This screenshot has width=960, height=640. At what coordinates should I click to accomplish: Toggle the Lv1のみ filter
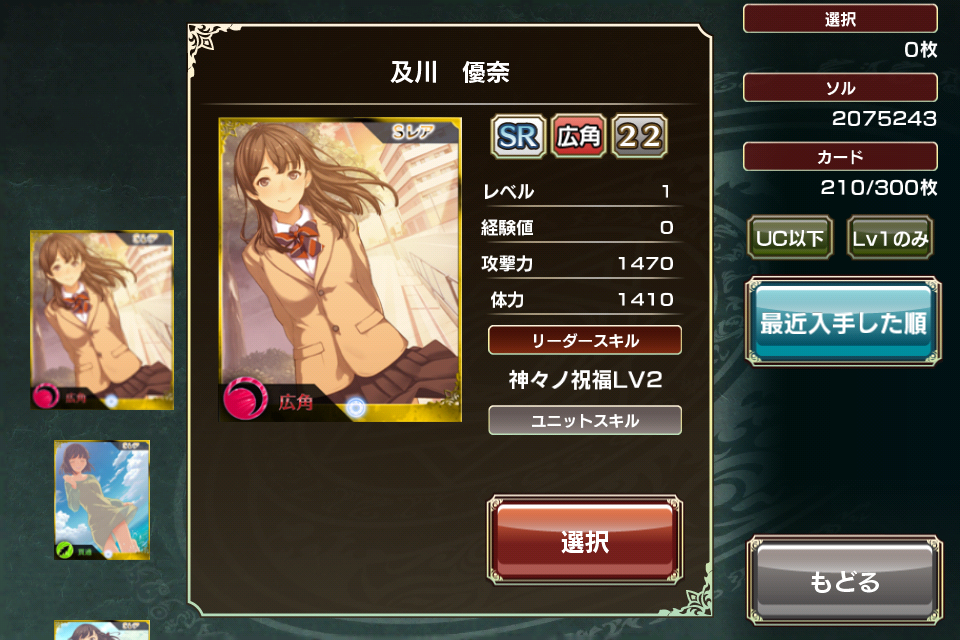click(x=890, y=238)
